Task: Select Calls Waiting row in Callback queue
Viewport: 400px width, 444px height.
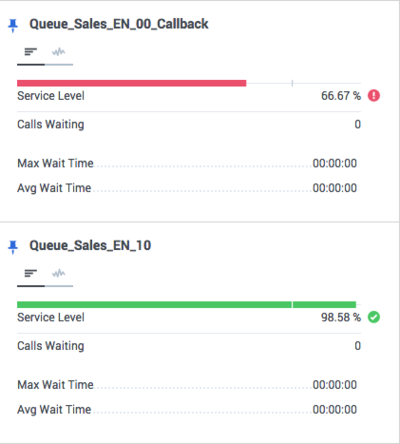Action: [x=189, y=124]
